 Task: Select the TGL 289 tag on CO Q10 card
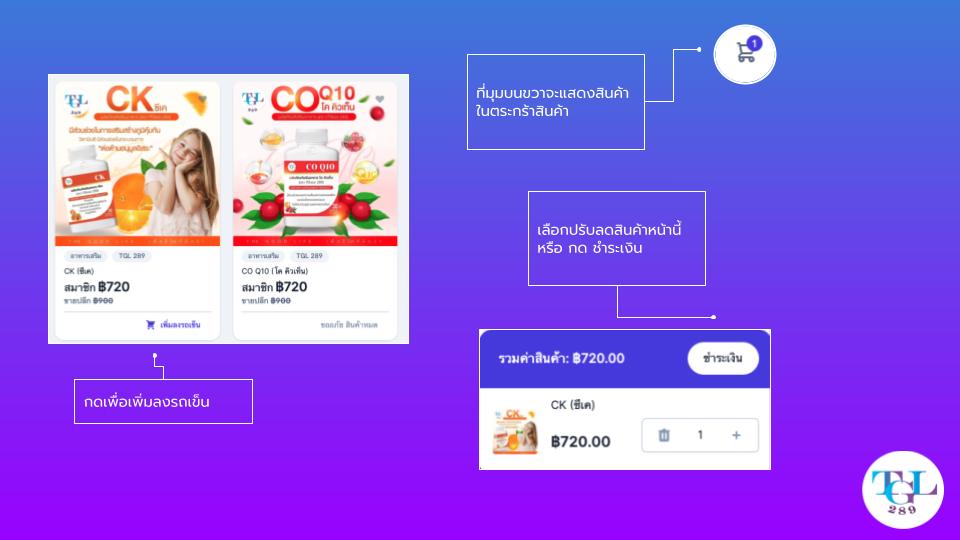pyautogui.click(x=309, y=256)
